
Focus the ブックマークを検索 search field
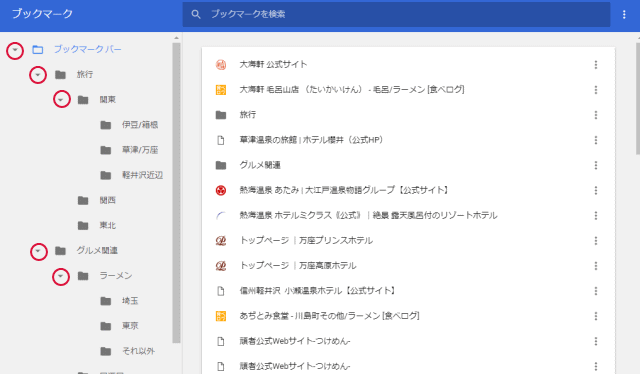[396, 14]
